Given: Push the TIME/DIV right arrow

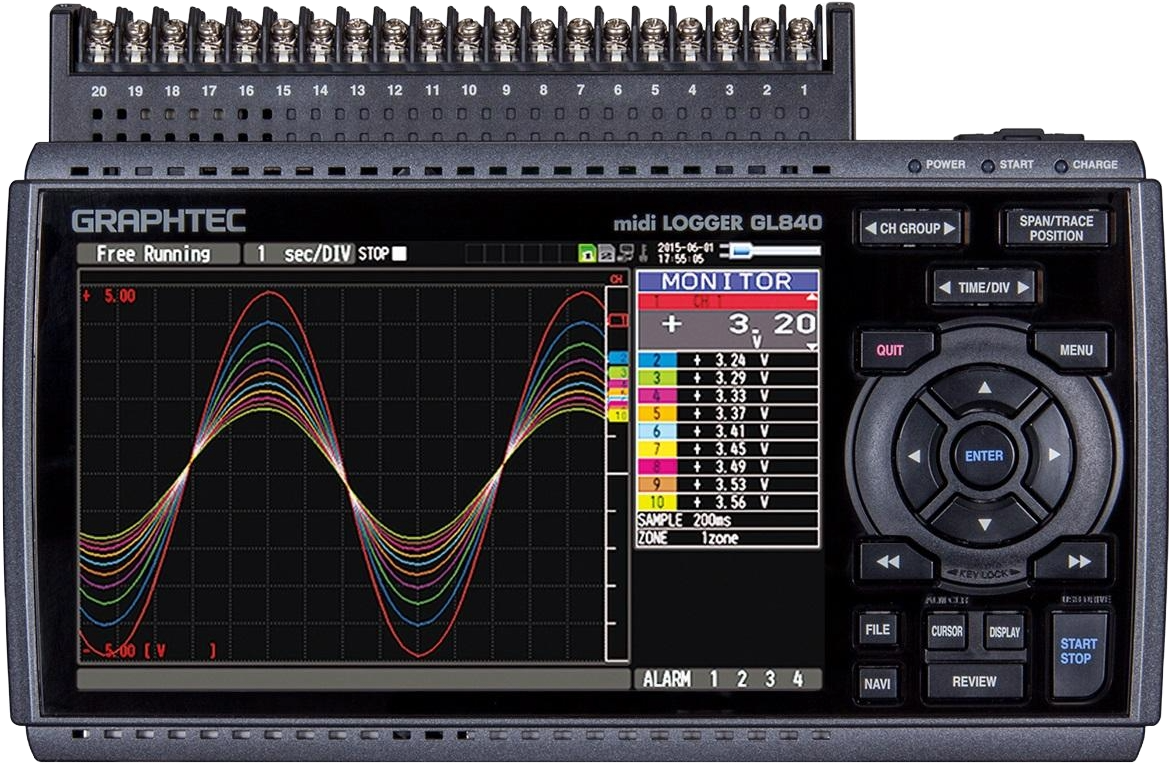Looking at the screenshot, I should tap(1023, 287).
